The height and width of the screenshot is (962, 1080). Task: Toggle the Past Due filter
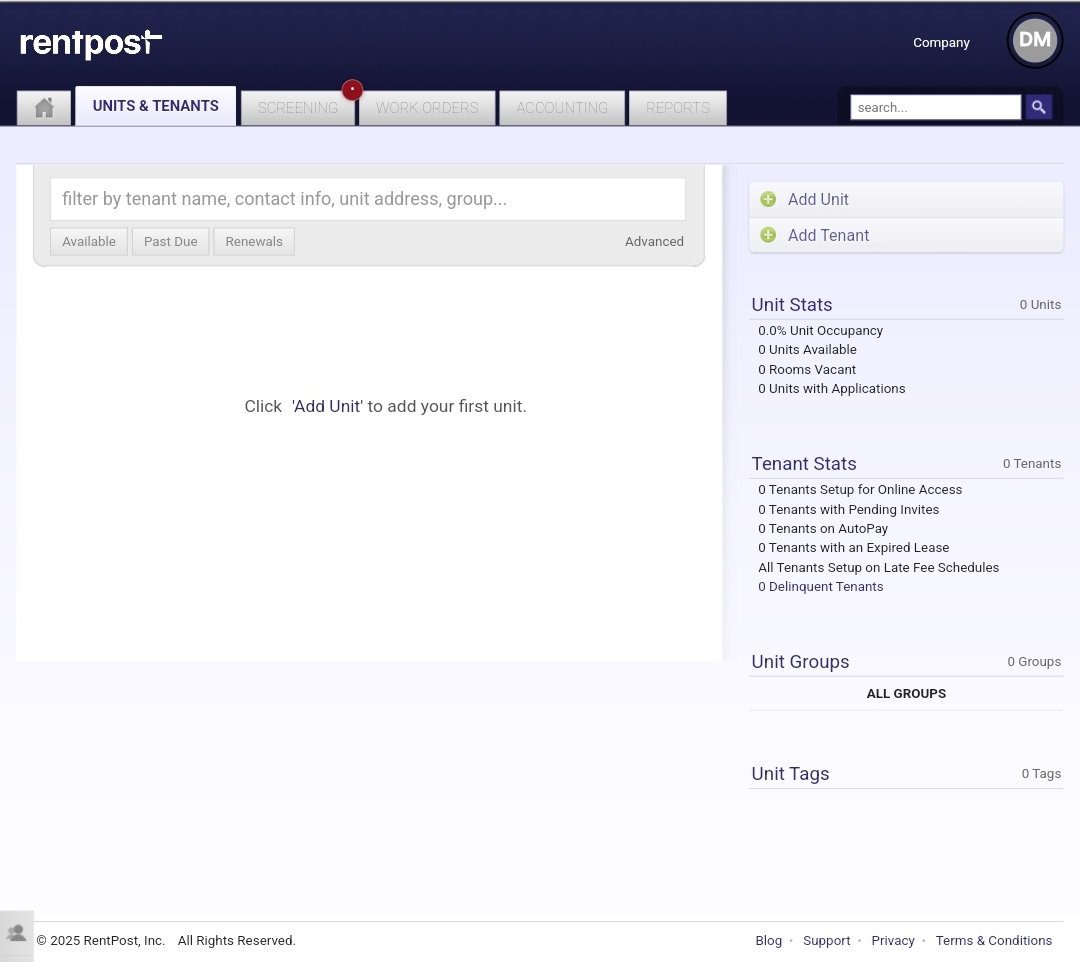point(171,242)
